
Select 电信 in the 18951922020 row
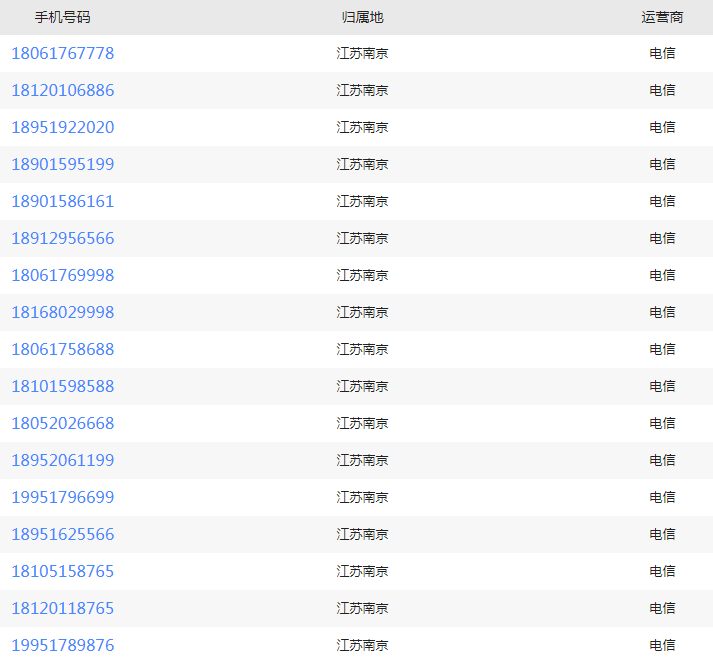coord(662,127)
